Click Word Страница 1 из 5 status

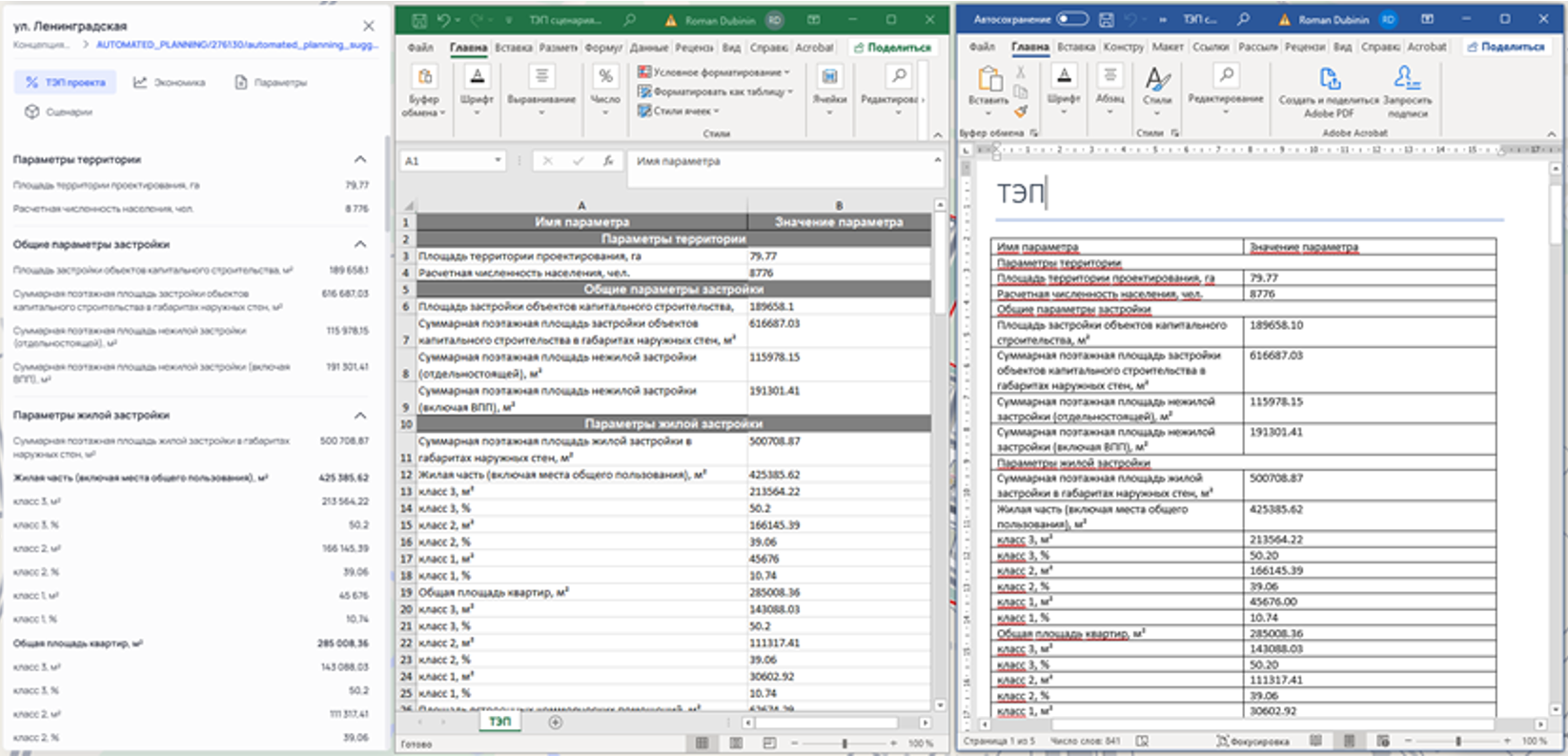[x=998, y=741]
